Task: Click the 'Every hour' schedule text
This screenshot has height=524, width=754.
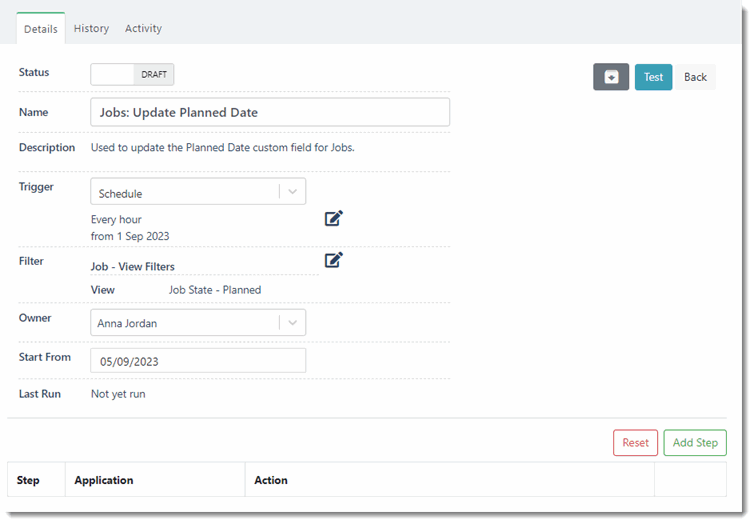Action: pos(116,220)
